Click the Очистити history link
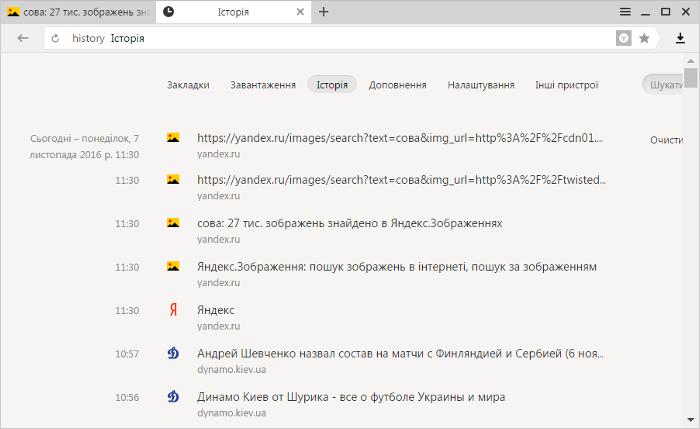700x429 pixels. 666,140
